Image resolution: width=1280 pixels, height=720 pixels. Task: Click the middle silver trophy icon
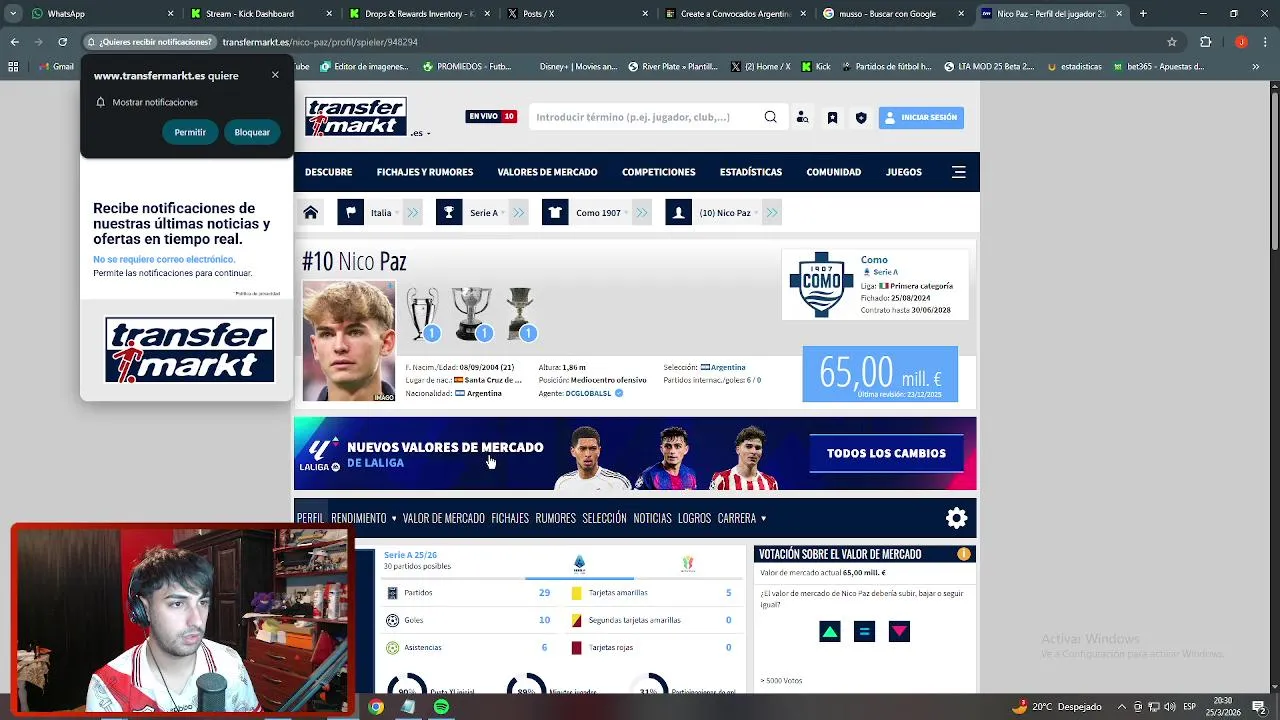(x=471, y=314)
